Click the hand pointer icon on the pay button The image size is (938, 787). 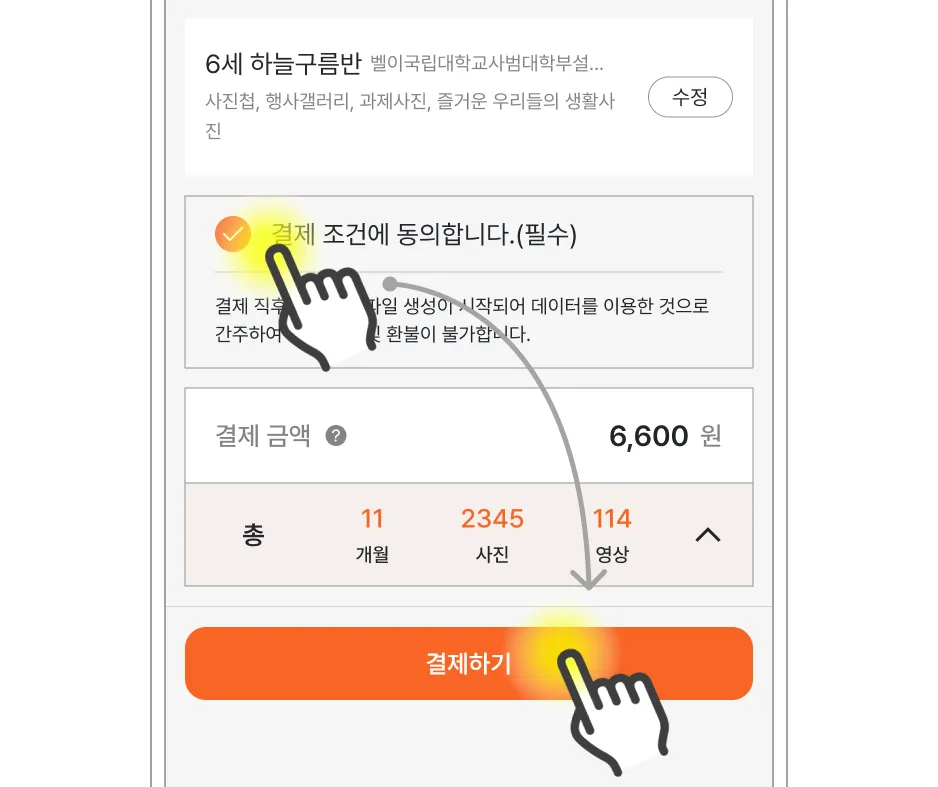[x=613, y=712]
